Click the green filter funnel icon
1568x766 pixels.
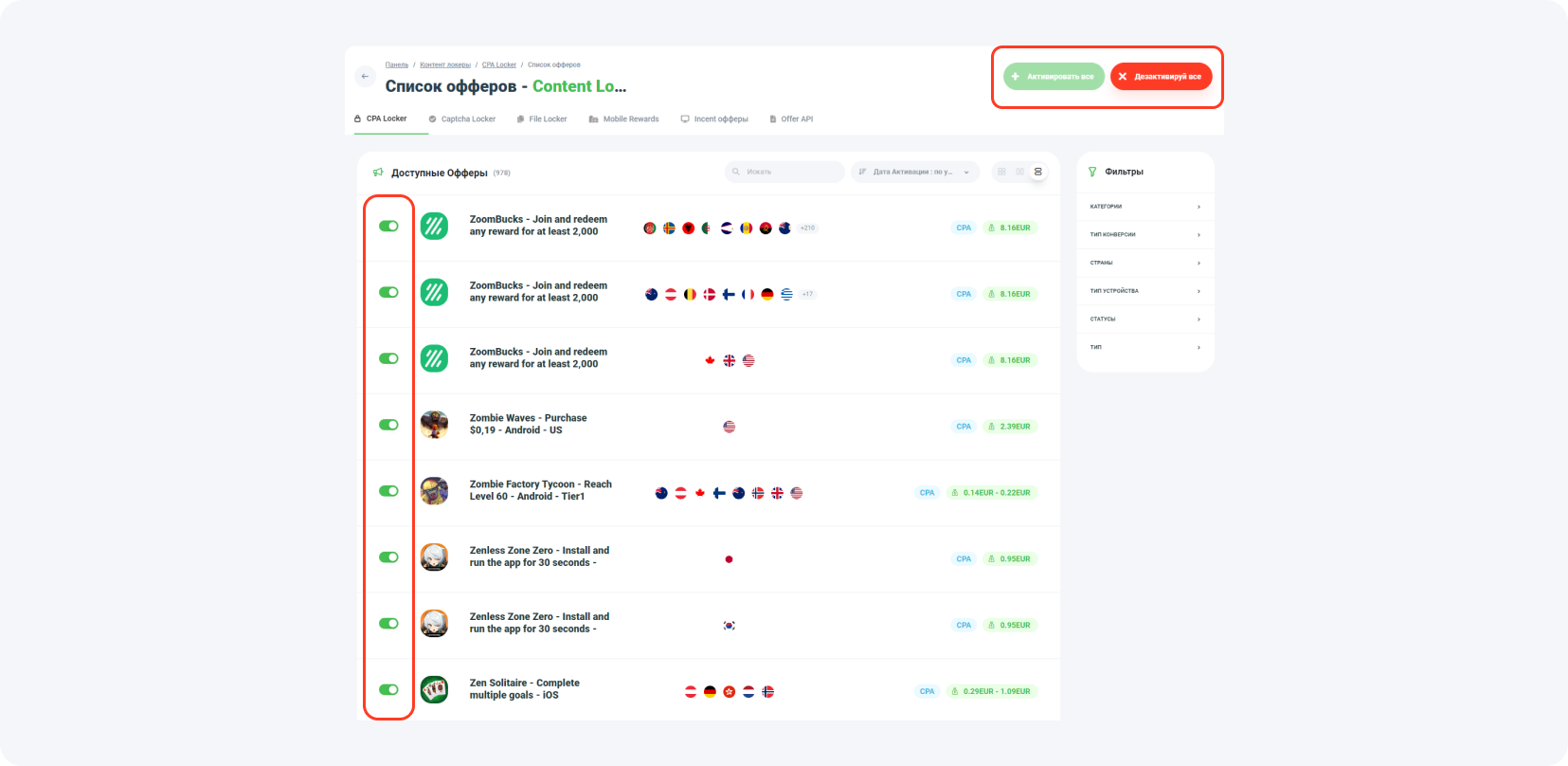coord(1092,172)
